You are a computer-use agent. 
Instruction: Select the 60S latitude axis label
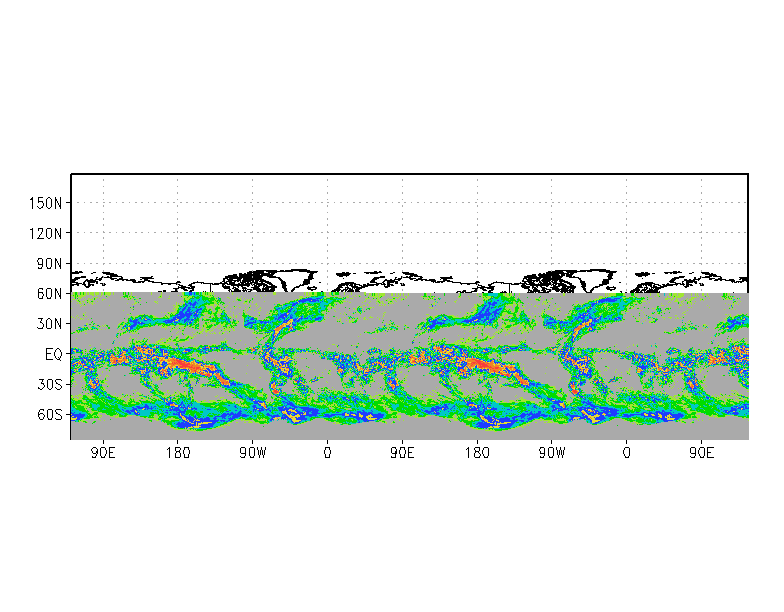click(x=50, y=414)
